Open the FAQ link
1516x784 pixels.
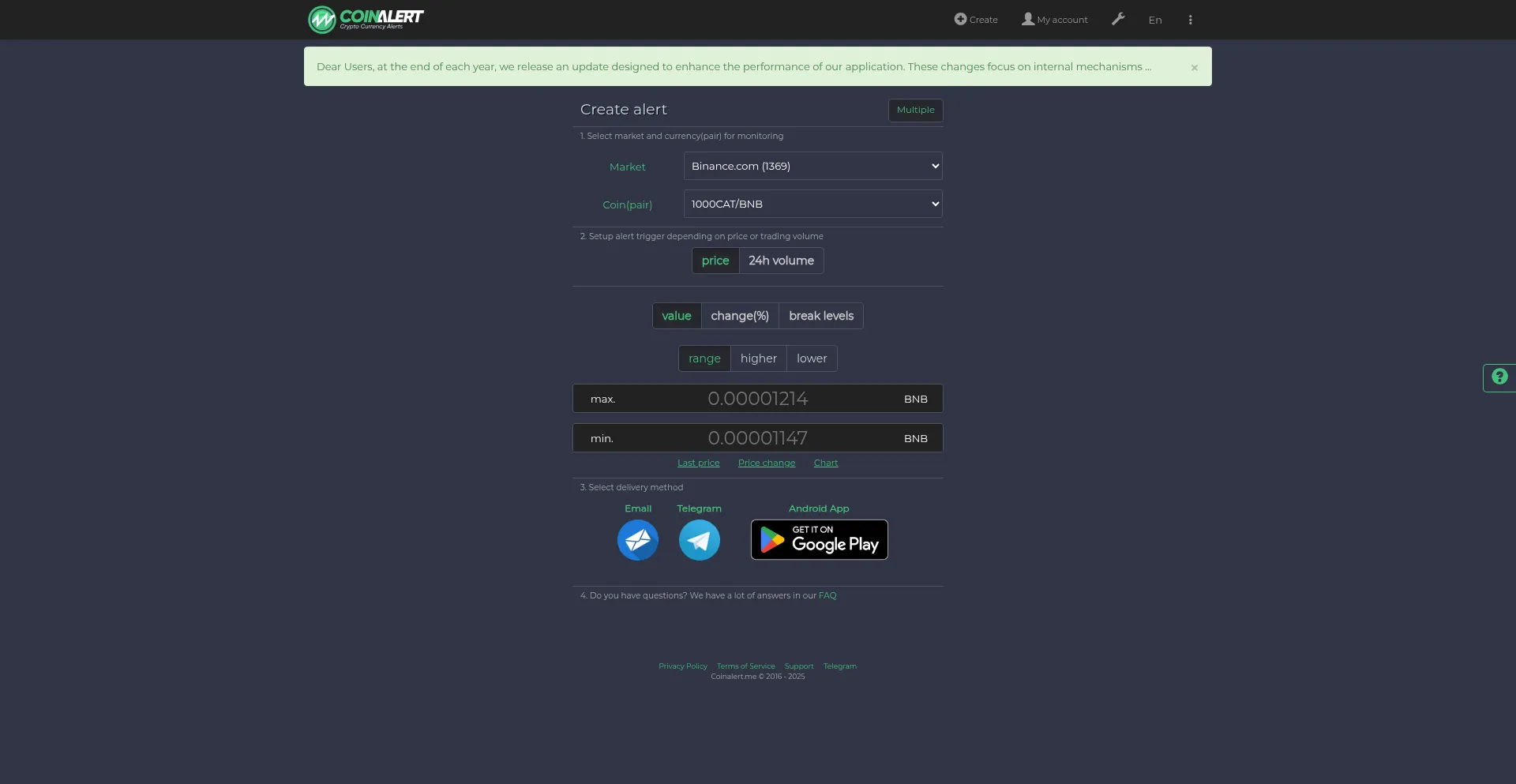pos(827,595)
